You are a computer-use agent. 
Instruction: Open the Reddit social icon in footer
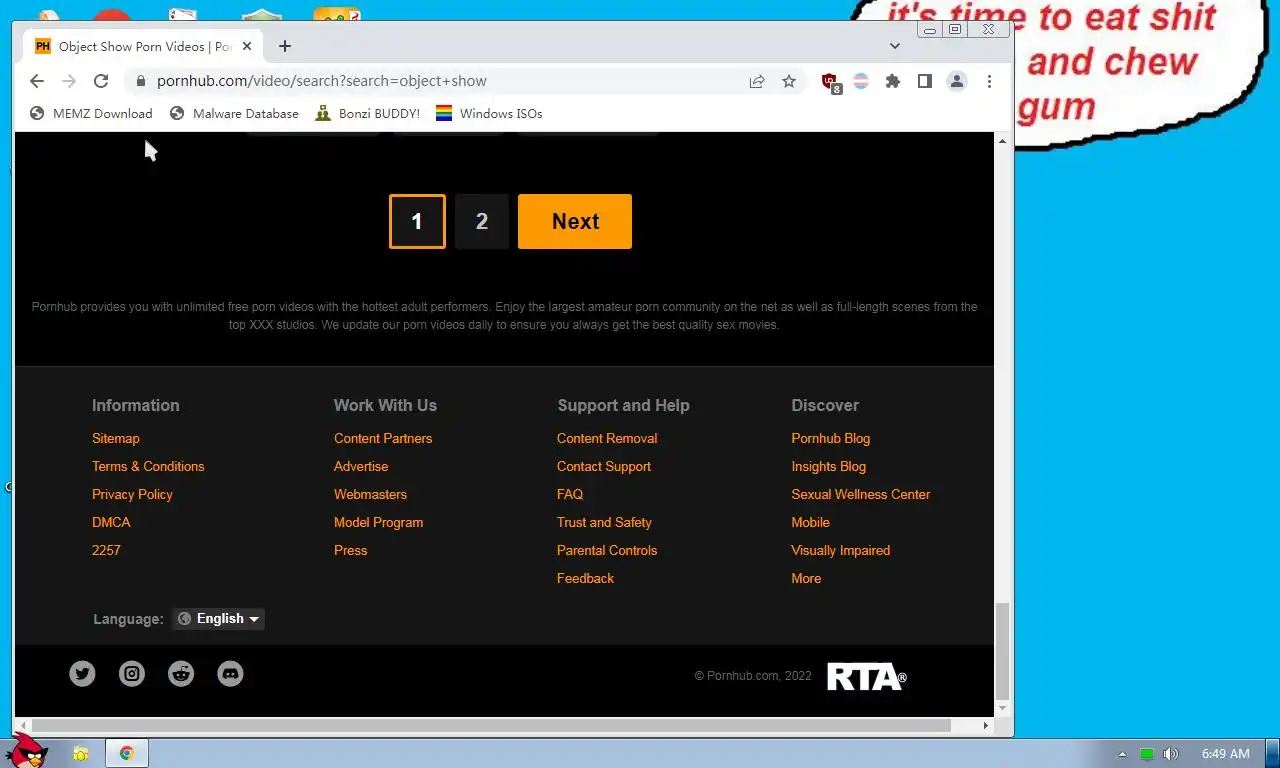(181, 674)
